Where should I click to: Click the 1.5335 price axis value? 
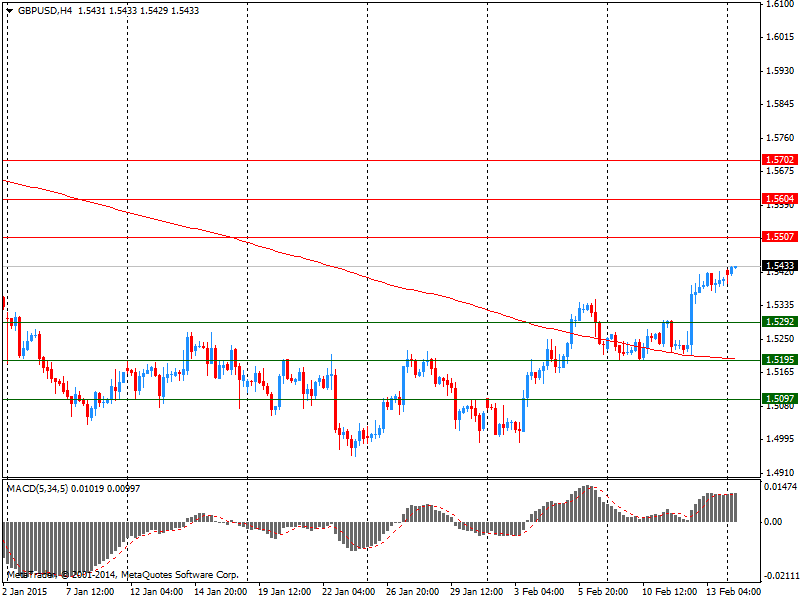780,305
